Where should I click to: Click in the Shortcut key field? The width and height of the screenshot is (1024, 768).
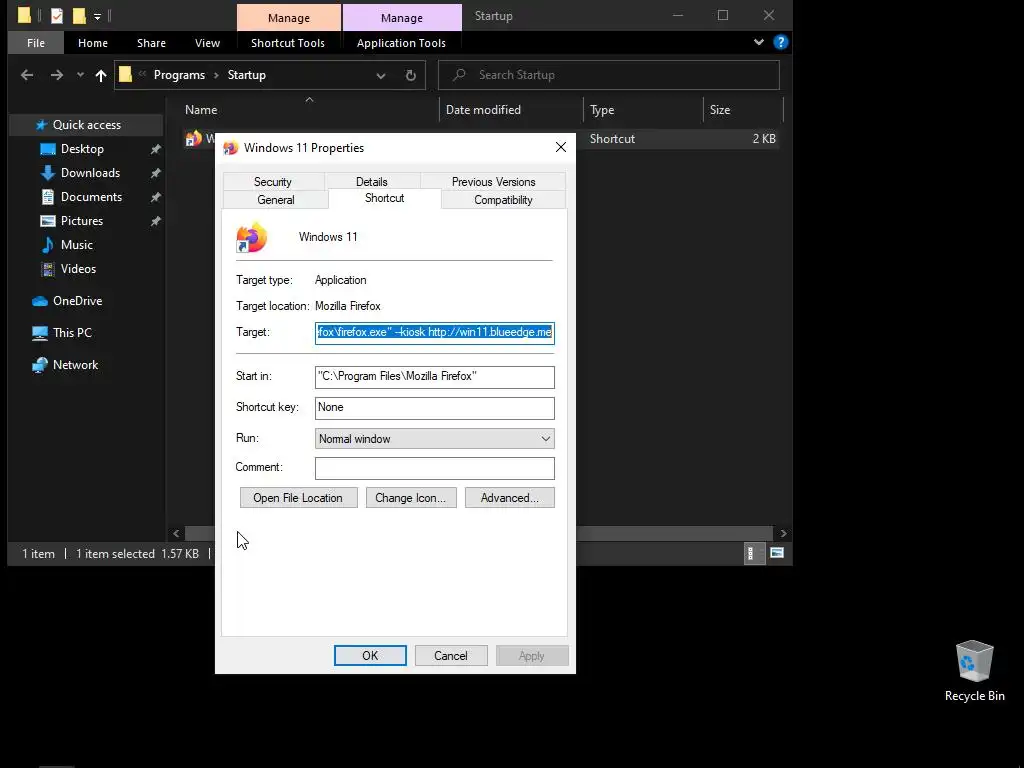[x=434, y=408]
